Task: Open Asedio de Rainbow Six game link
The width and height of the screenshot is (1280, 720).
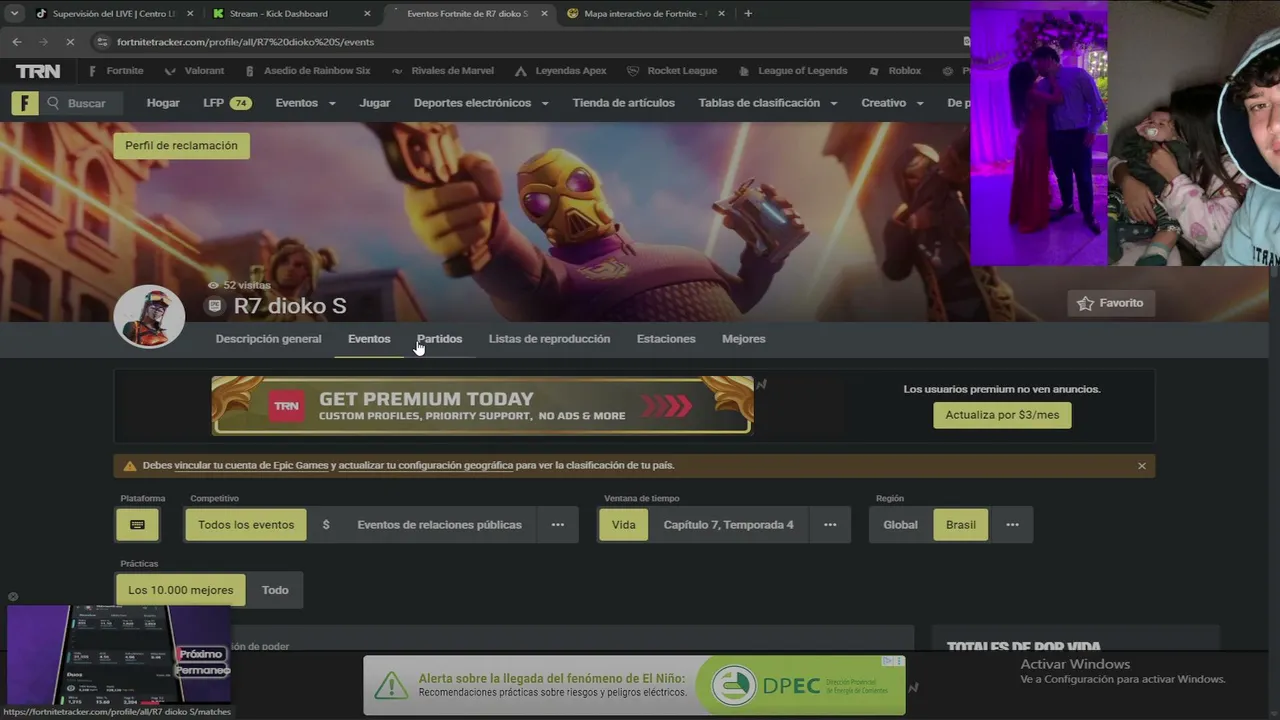Action: click(306, 71)
